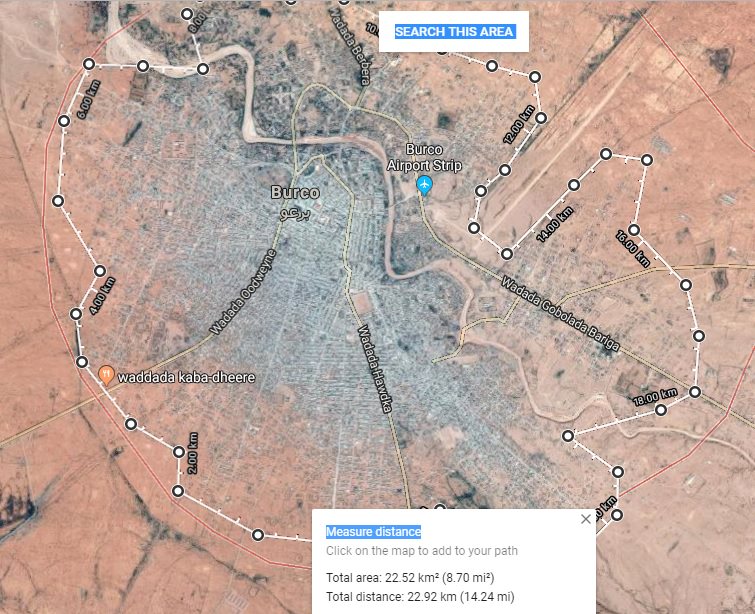Click the 4.00 km distance marker label

102,296
